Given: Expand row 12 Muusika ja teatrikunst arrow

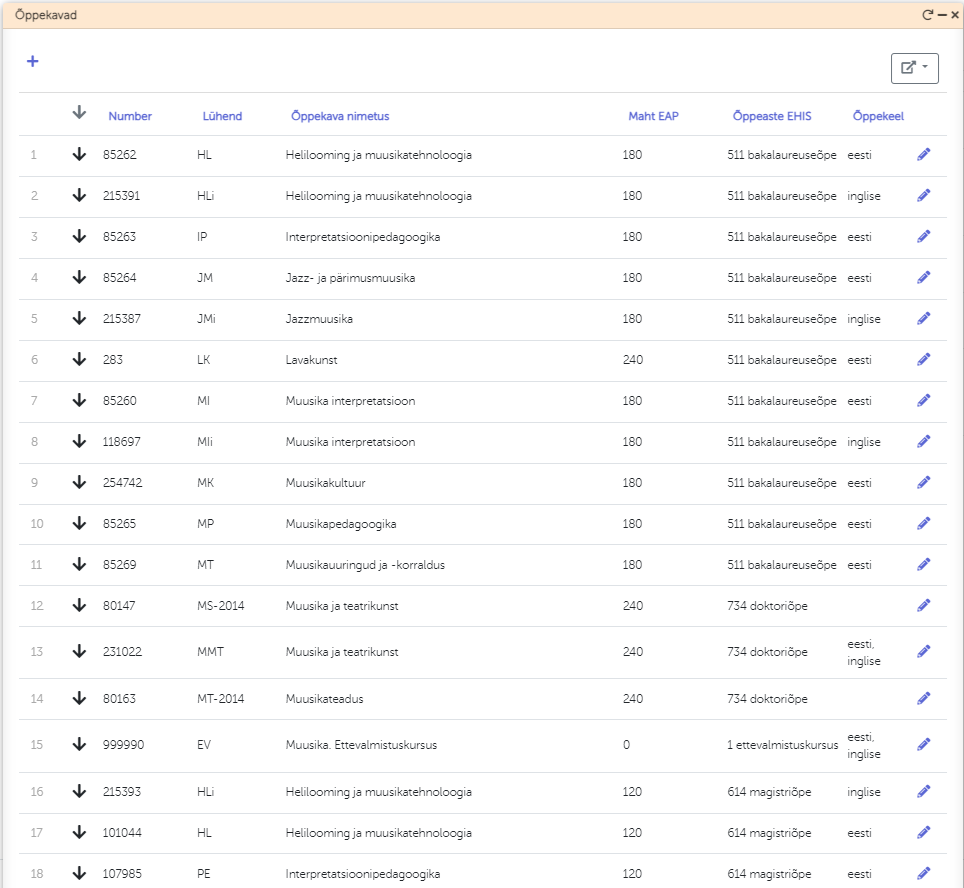Looking at the screenshot, I should 80,605.
